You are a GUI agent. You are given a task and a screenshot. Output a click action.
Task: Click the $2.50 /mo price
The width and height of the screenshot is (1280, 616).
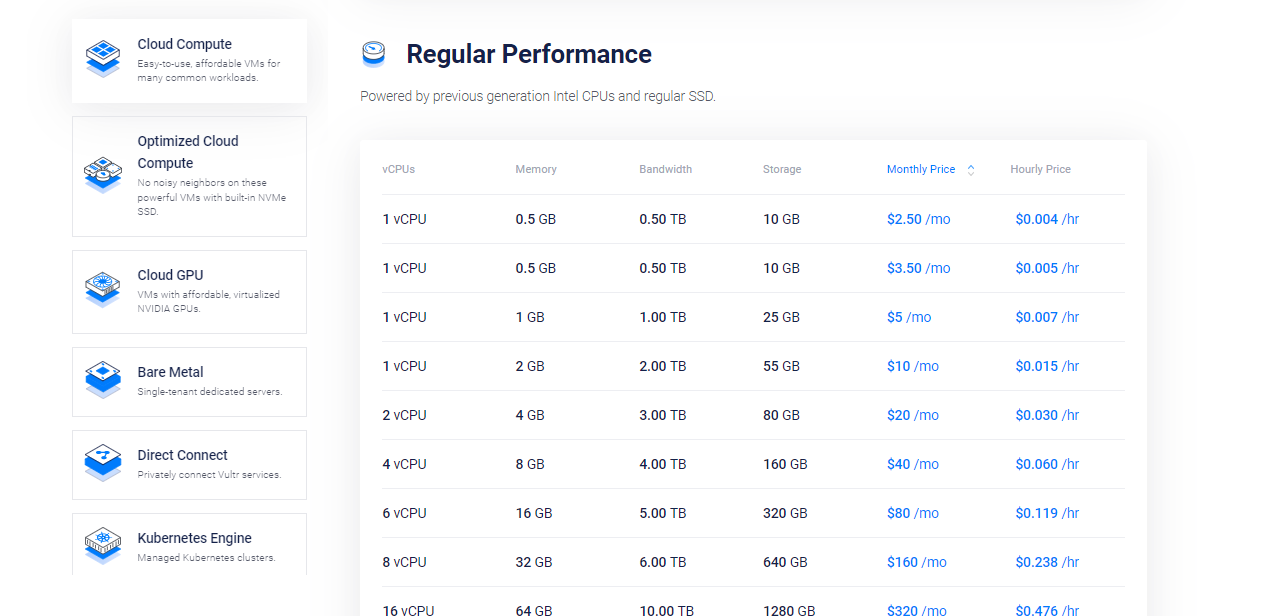pos(918,219)
